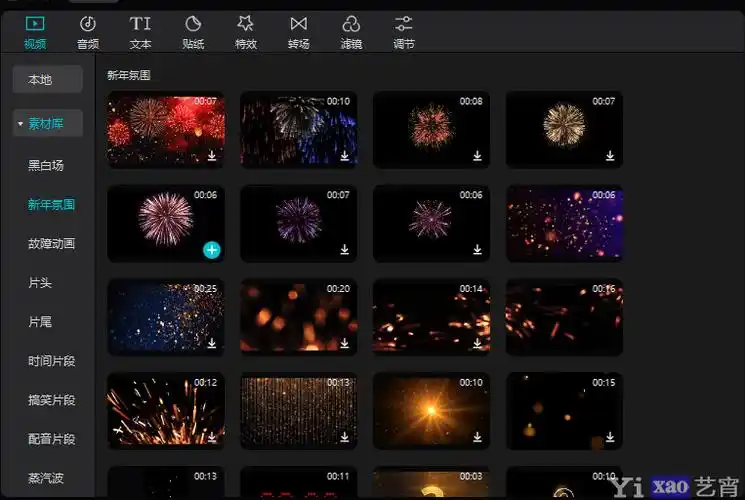Select the blue-gold glitter 00:25 thumbnail

tap(166, 317)
